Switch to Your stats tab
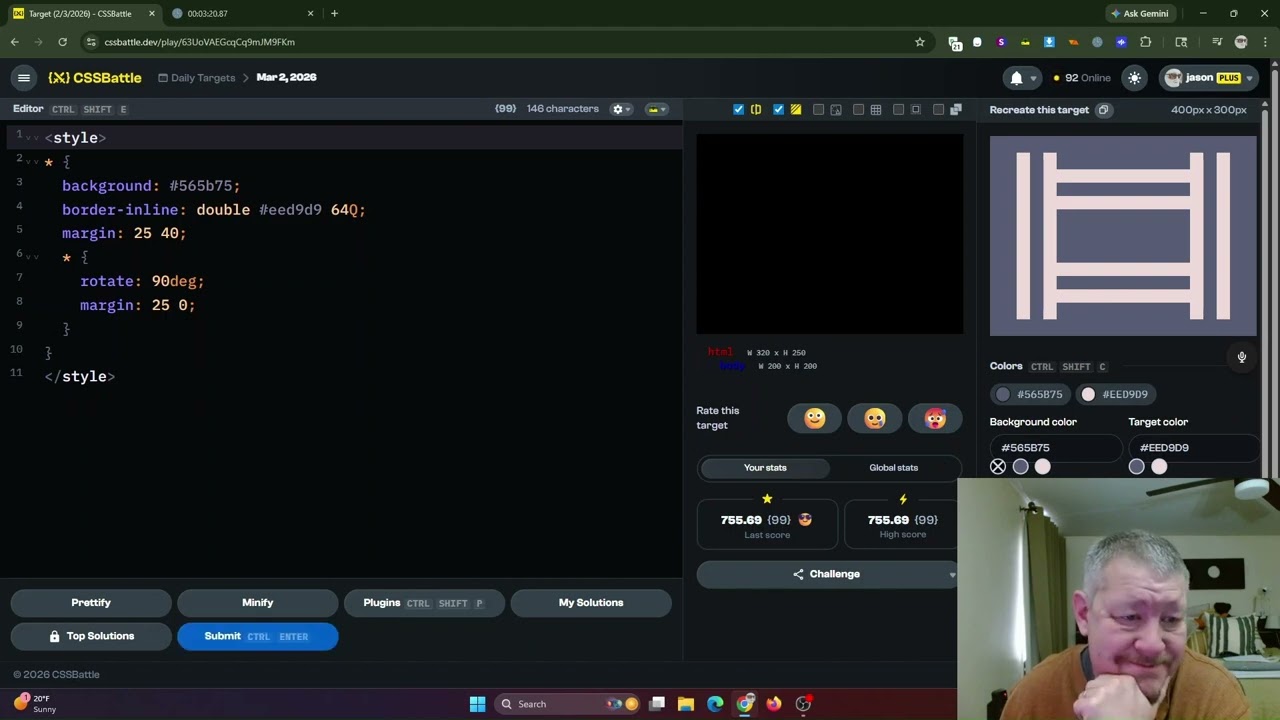 [x=765, y=468]
